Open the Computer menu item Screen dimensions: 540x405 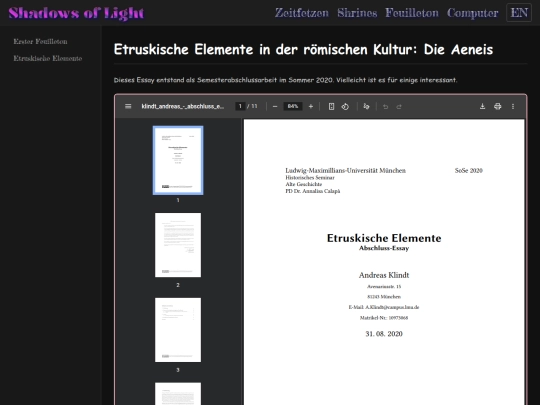click(472, 13)
